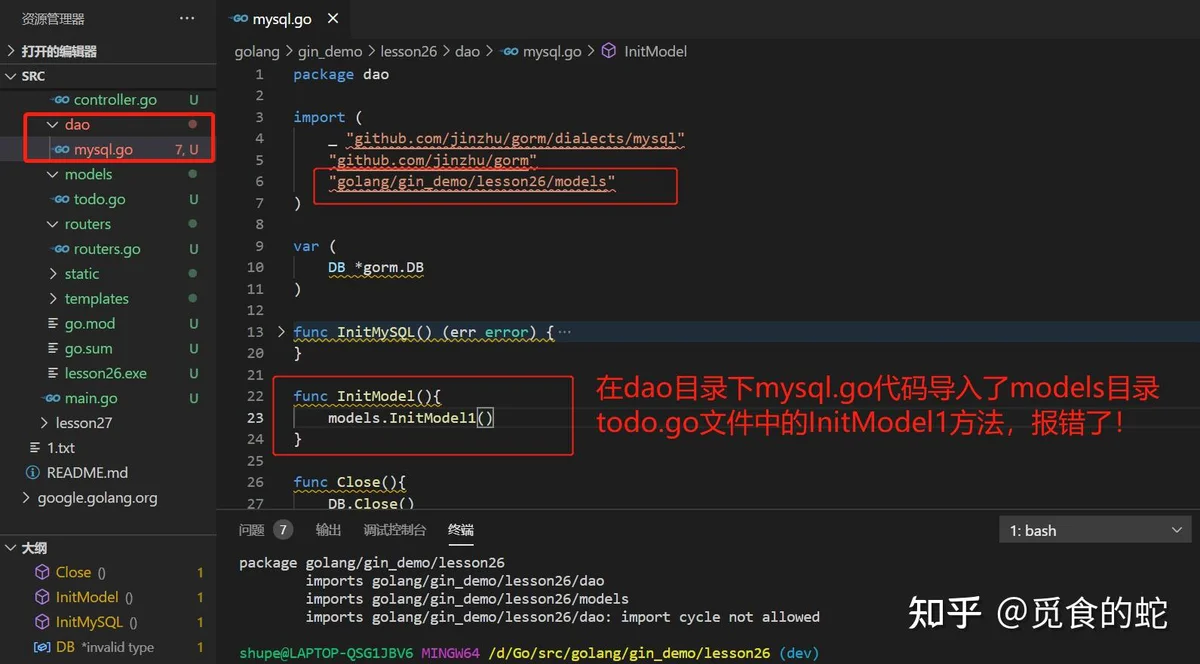Click the cube icon beside InitMySQL in outline
This screenshot has height=664, width=1200.
click(42, 622)
